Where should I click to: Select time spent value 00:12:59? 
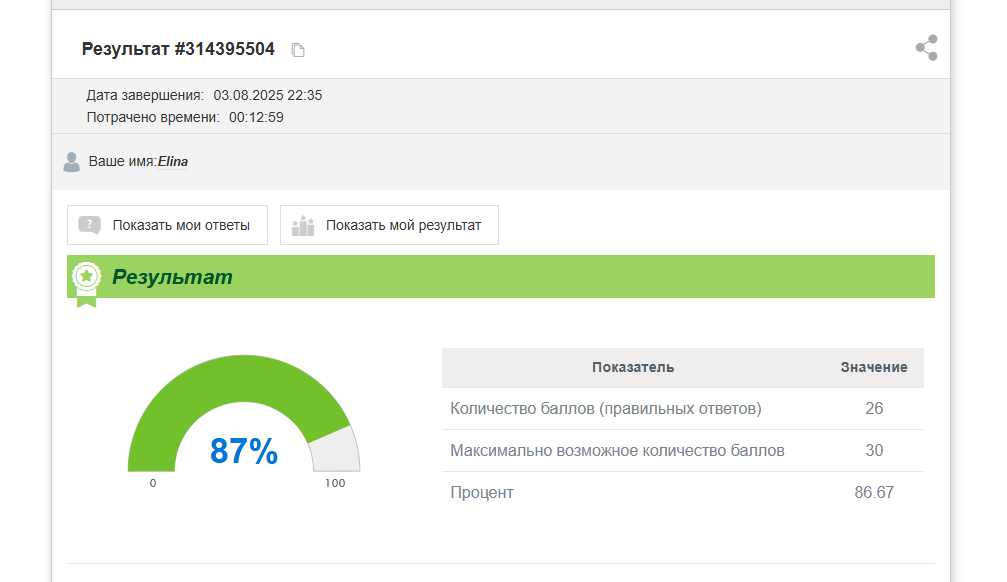click(256, 117)
